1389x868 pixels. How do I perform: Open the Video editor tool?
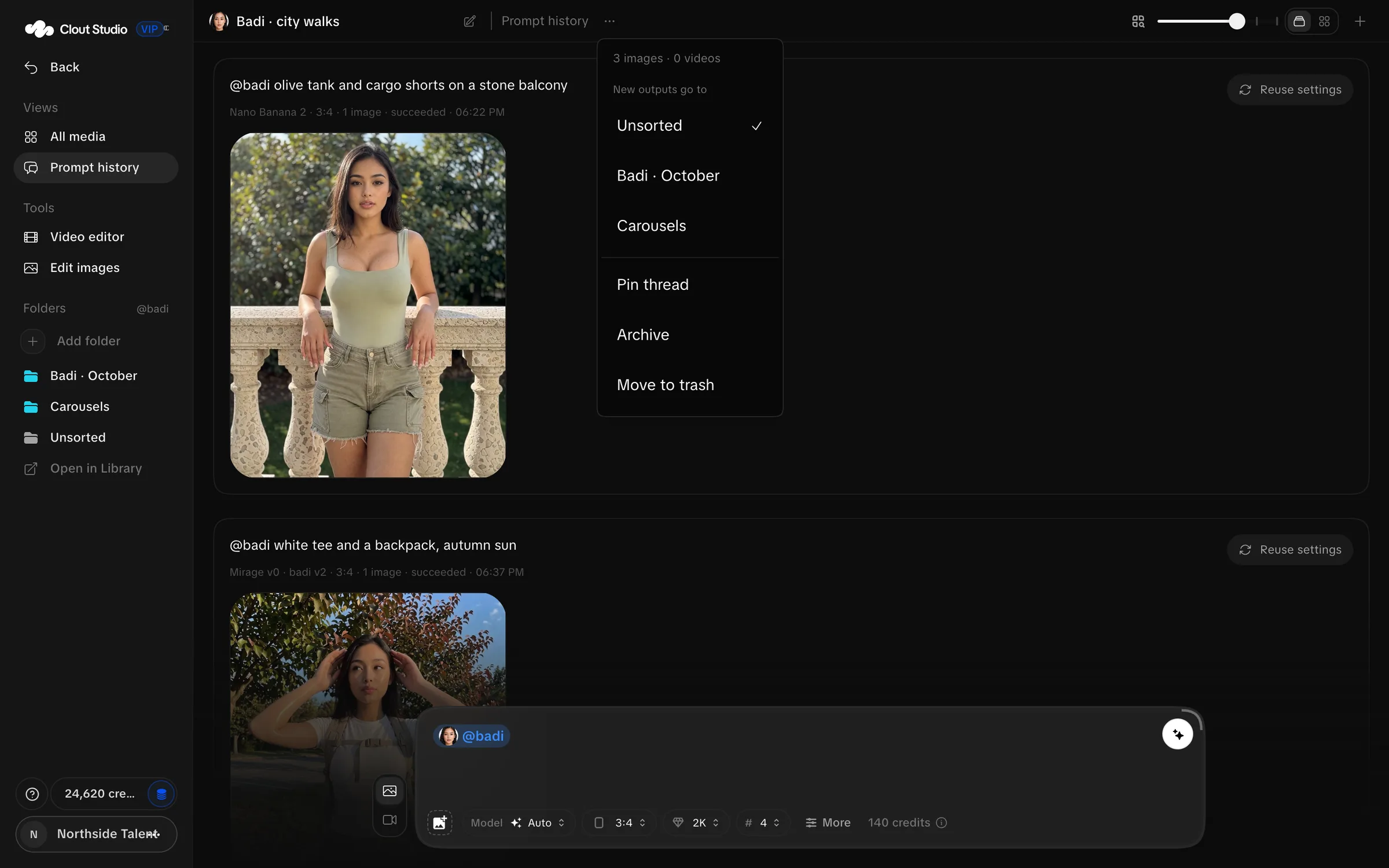point(96,237)
